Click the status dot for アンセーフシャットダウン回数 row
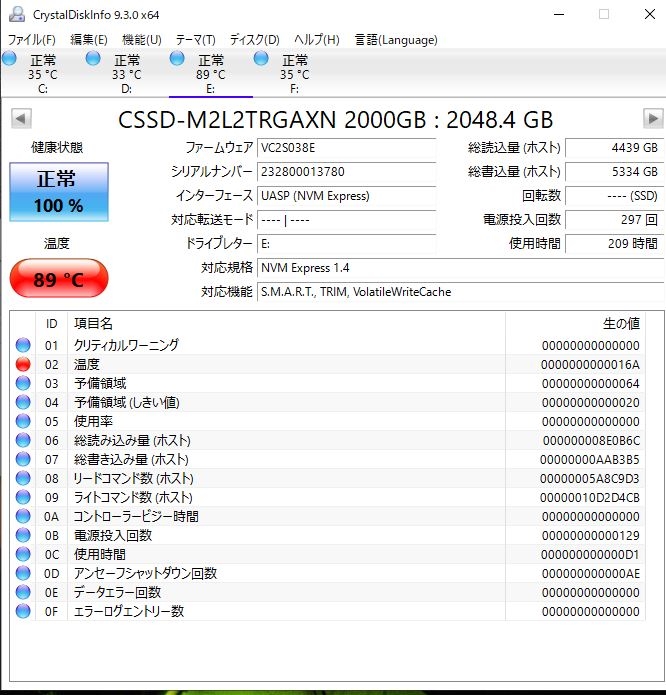Viewport: 666px width, 695px height. [x=23, y=573]
